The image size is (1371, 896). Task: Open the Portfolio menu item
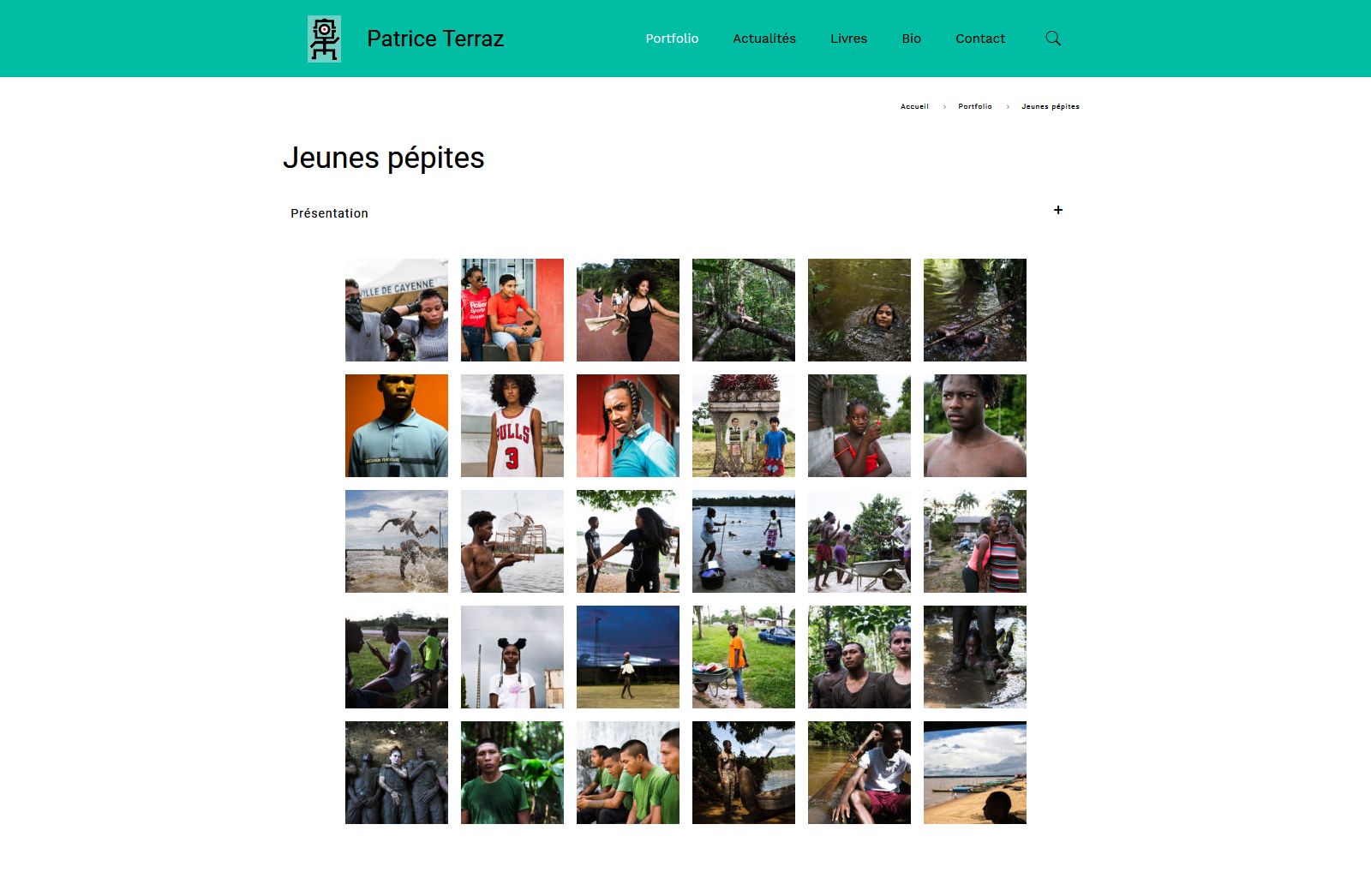coord(672,39)
